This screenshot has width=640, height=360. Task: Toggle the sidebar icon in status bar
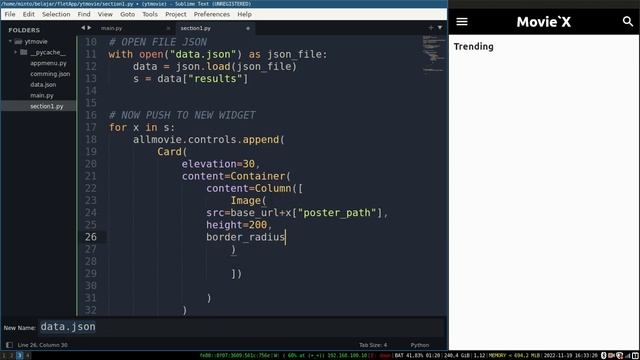click(x=9, y=345)
